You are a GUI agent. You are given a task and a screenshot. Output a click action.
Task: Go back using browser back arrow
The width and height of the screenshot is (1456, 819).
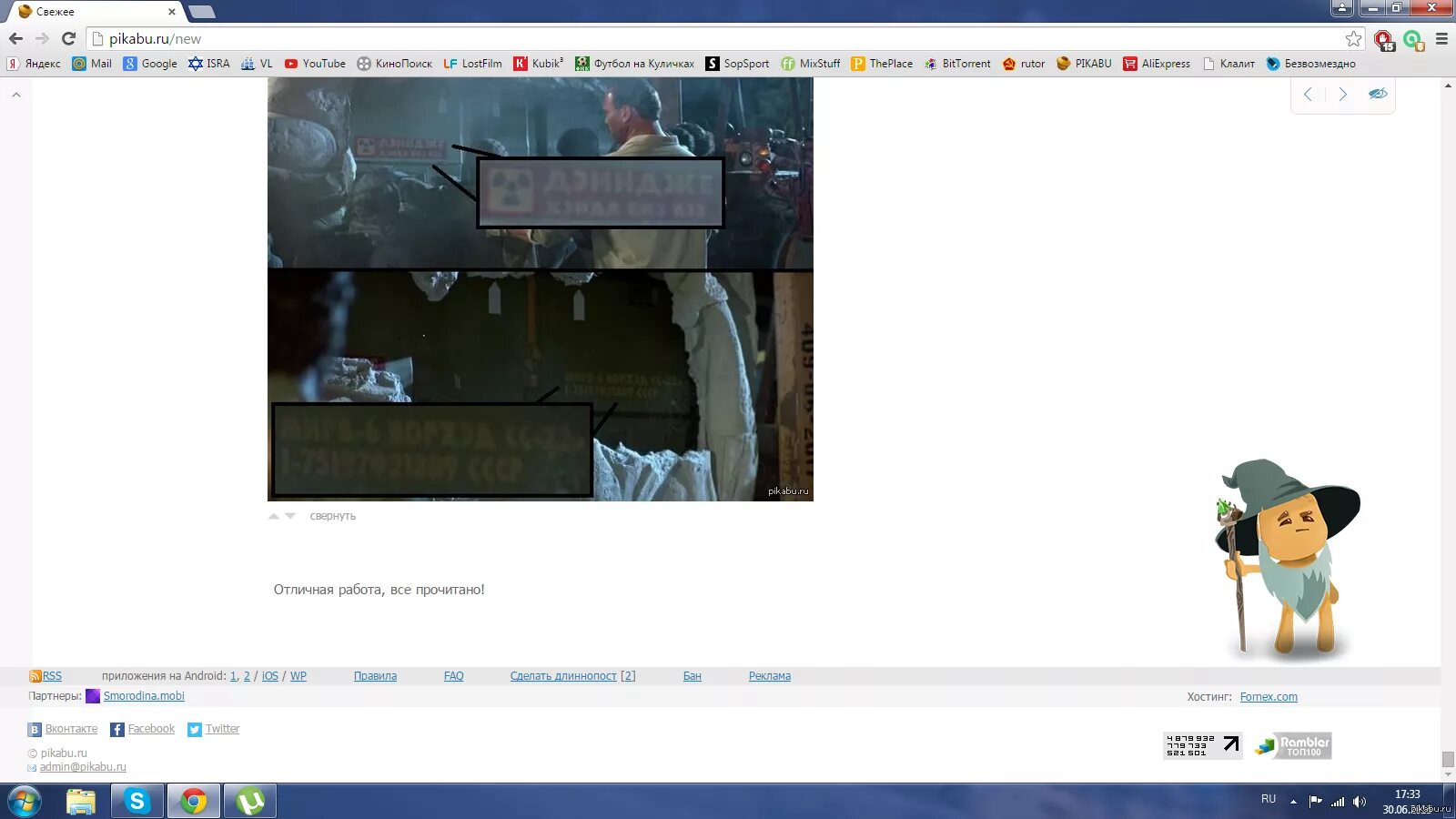15,39
